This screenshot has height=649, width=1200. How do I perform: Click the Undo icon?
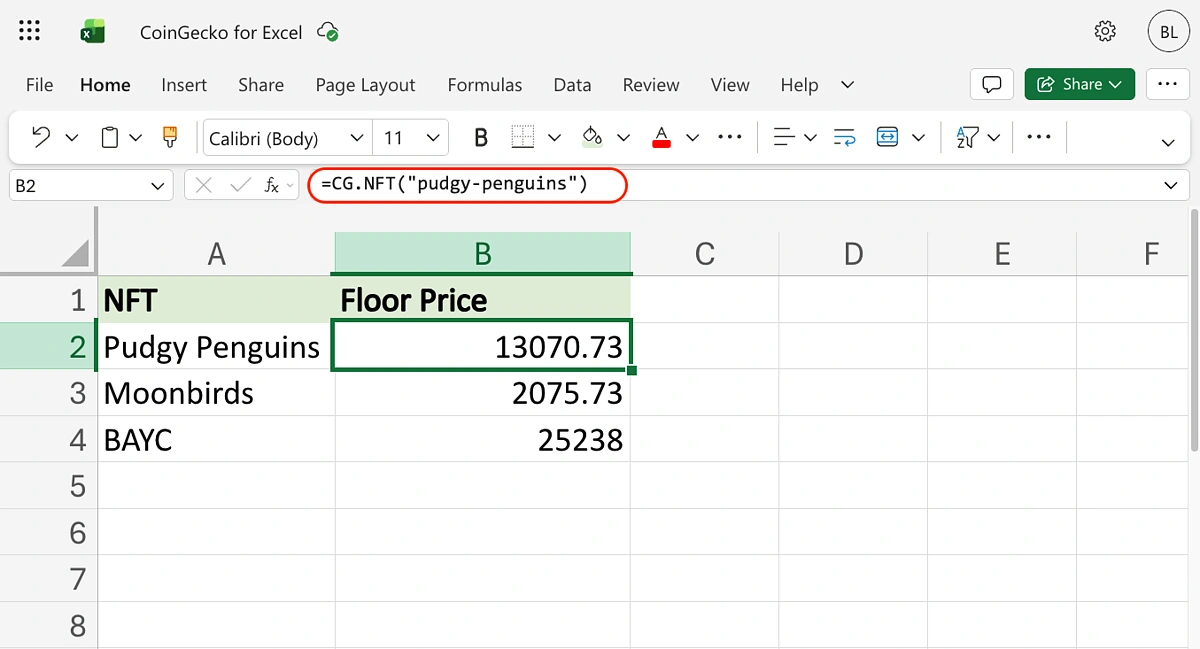[x=41, y=137]
